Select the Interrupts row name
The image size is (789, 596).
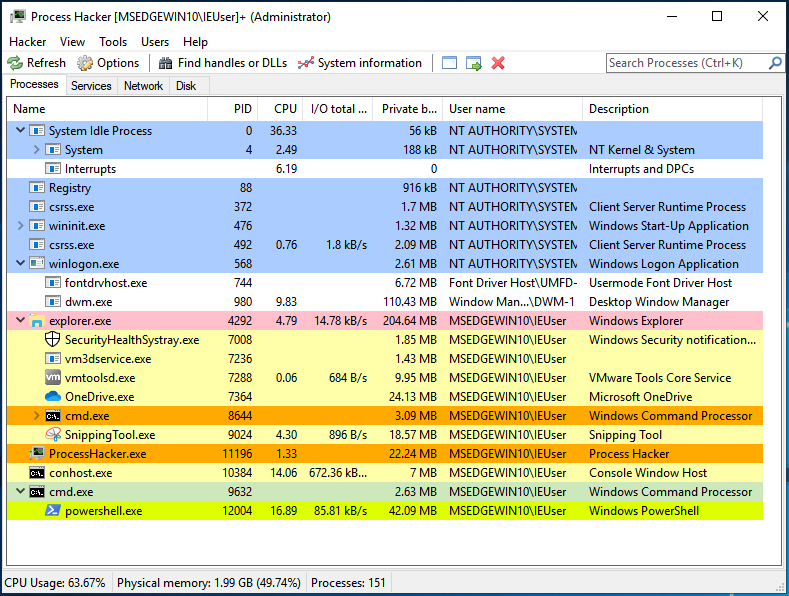point(90,169)
